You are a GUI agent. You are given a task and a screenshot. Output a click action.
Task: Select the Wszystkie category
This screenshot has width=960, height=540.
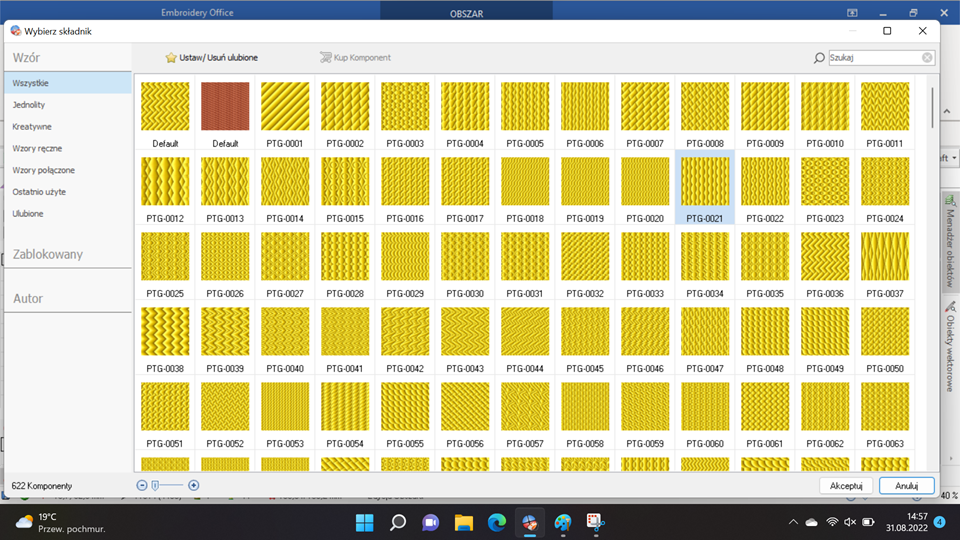pos(31,83)
